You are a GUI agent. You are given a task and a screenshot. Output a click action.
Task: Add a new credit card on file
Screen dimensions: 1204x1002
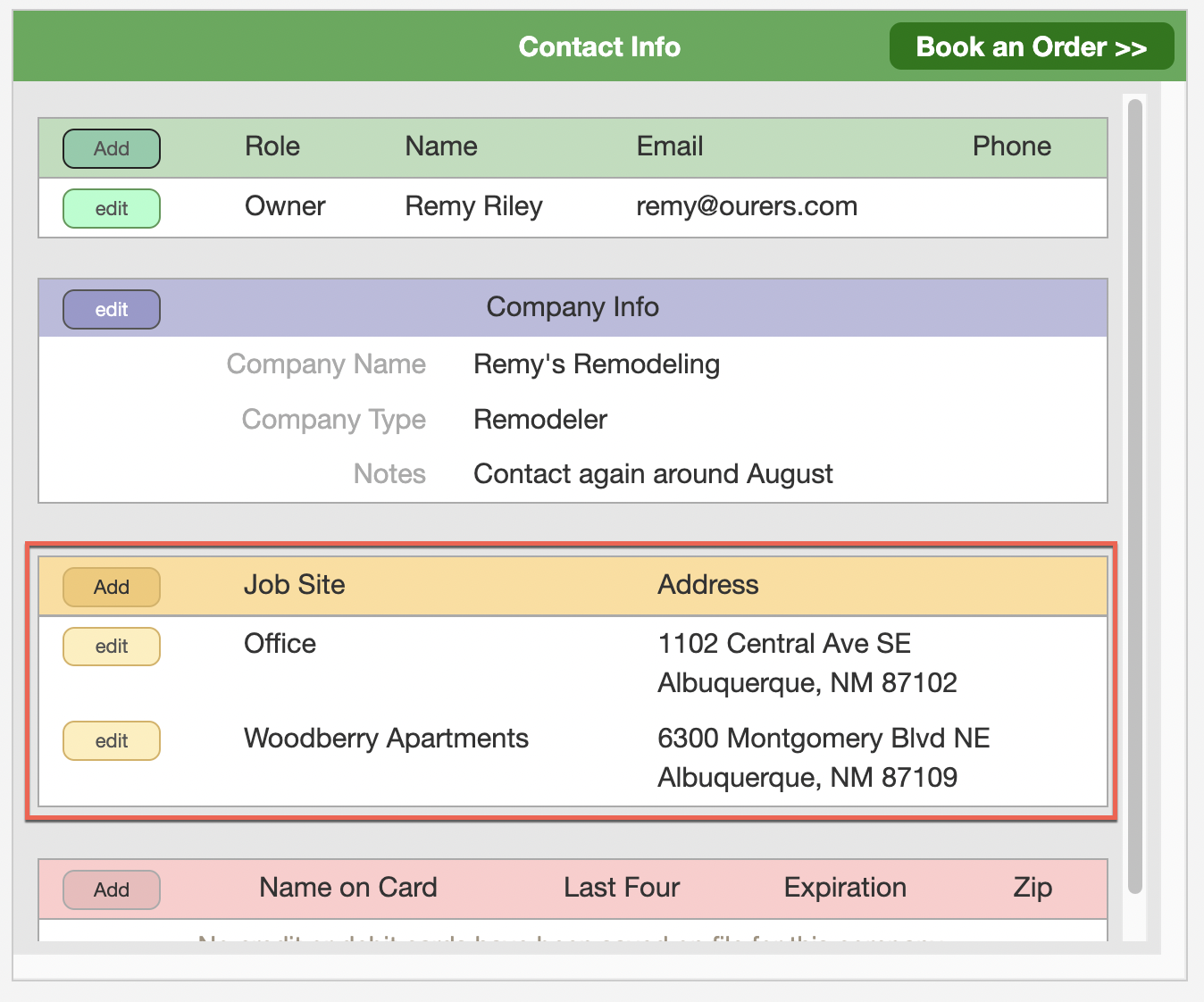(x=112, y=889)
